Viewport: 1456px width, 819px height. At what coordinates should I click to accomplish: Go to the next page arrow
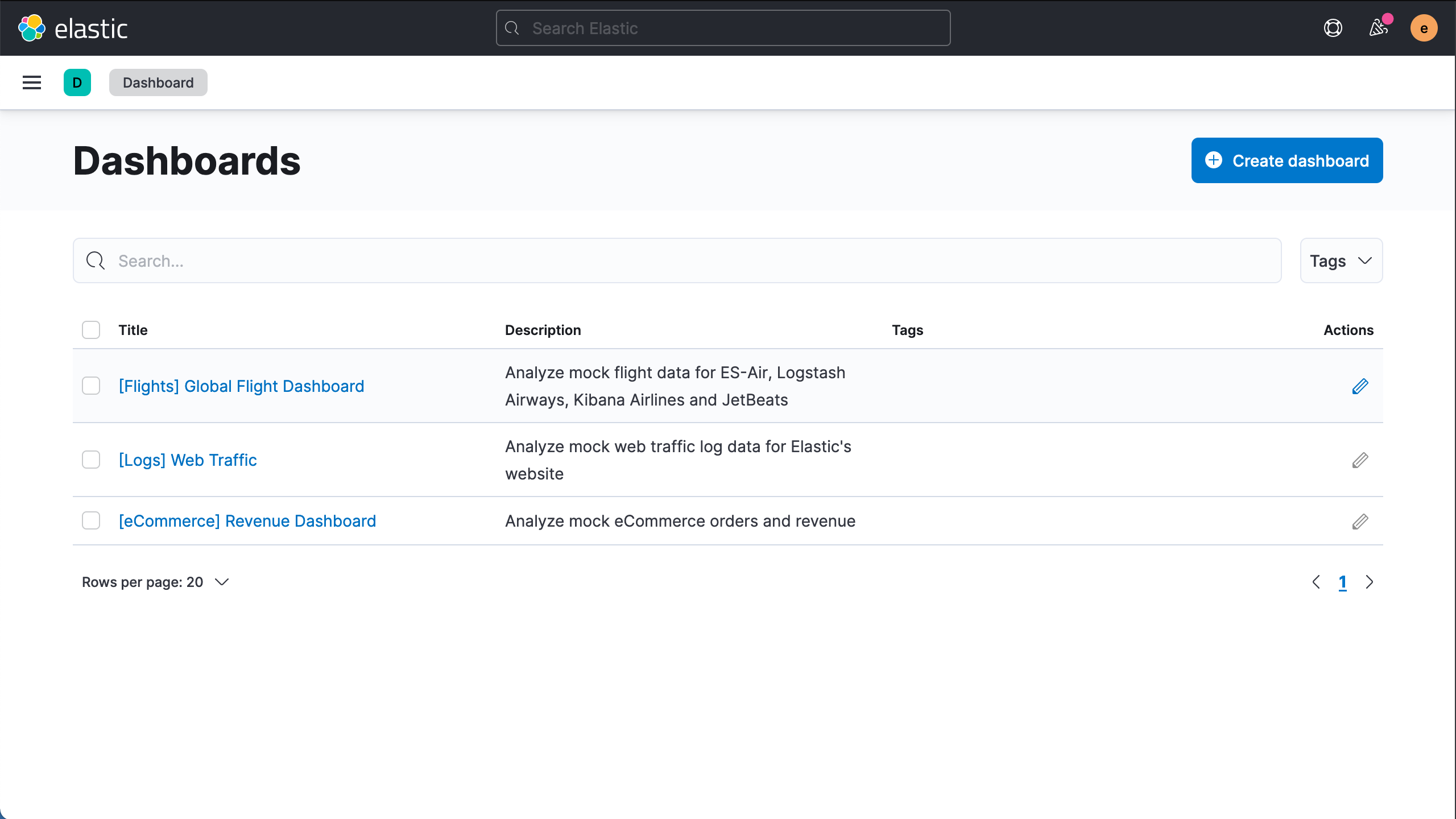coord(1370,582)
